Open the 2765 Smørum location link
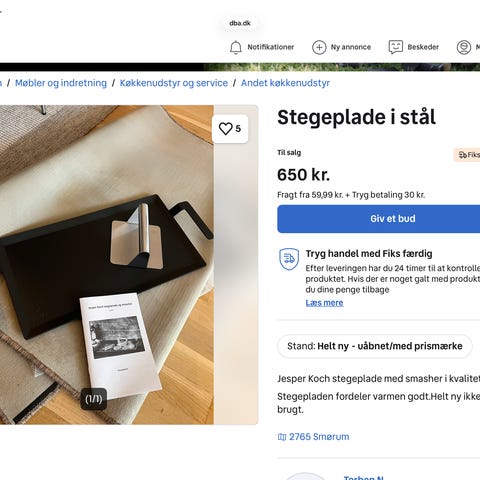Image resolution: width=480 pixels, height=480 pixels. (x=319, y=437)
